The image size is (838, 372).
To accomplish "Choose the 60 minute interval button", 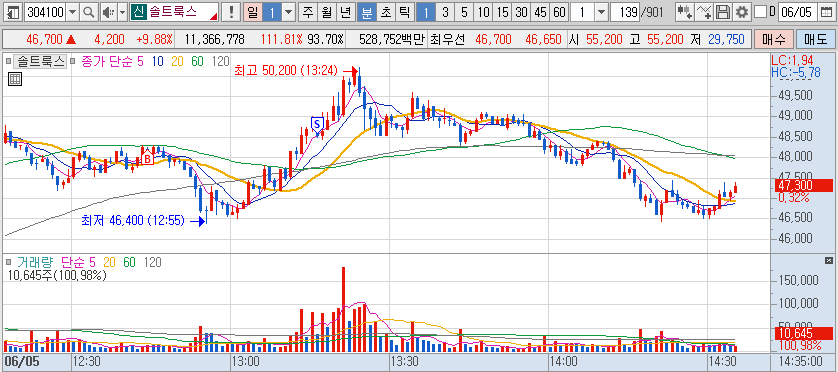I will click(560, 12).
